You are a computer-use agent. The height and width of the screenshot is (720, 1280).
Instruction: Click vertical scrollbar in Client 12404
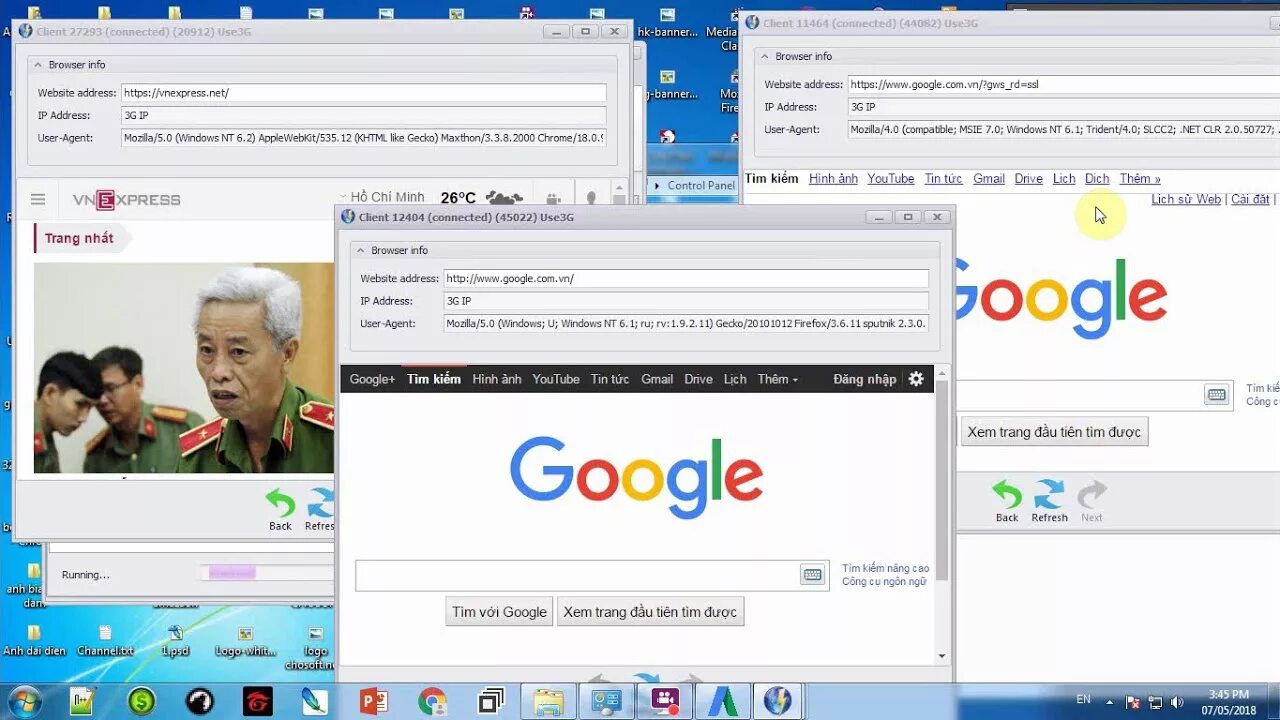(941, 481)
